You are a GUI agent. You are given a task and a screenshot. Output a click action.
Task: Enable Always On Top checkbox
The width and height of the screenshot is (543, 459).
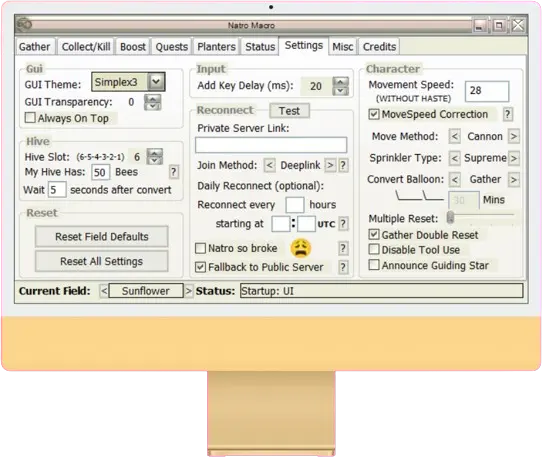[x=30, y=118]
